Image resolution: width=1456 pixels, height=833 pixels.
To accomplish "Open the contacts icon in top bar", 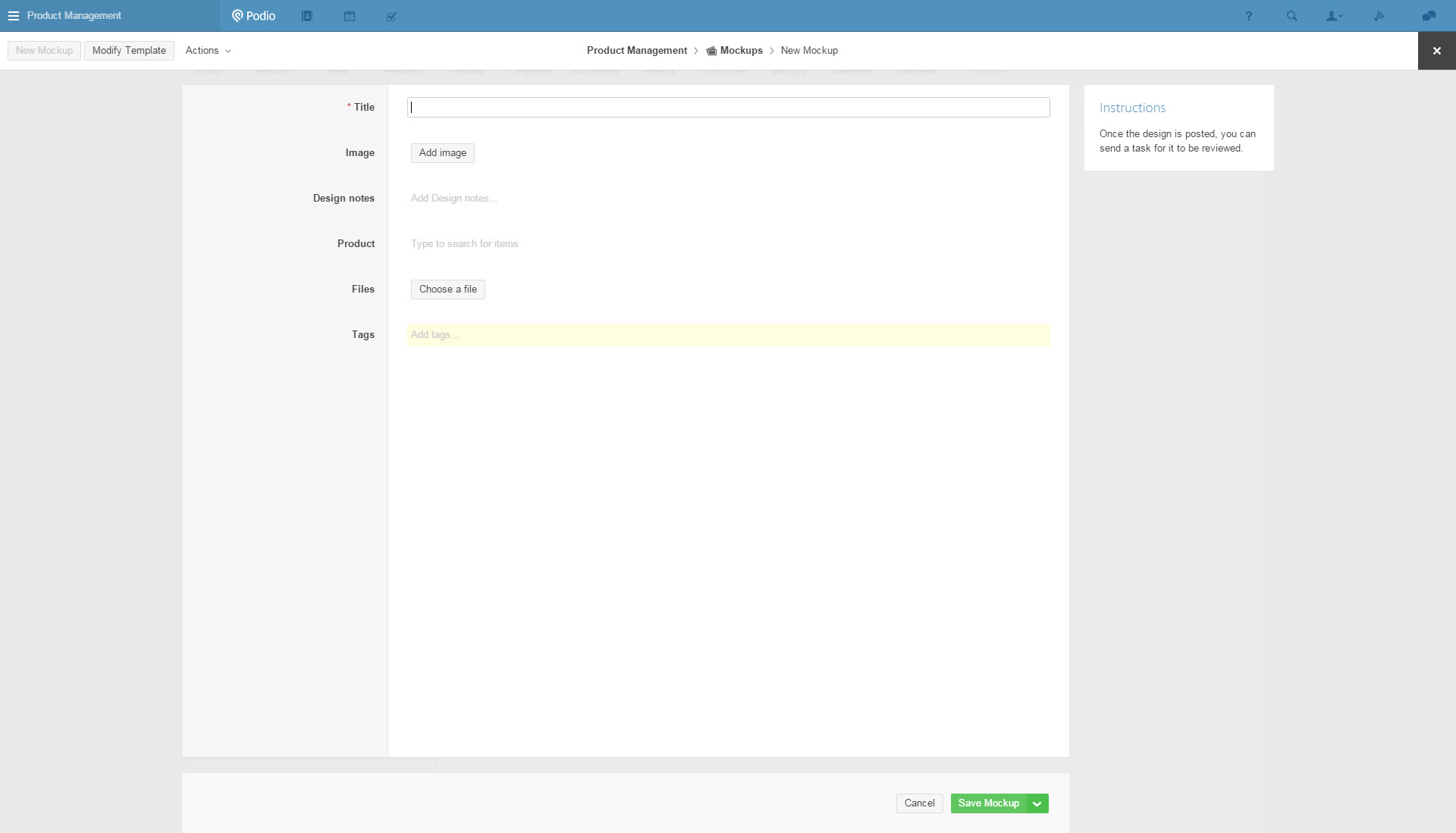I will 307,16.
